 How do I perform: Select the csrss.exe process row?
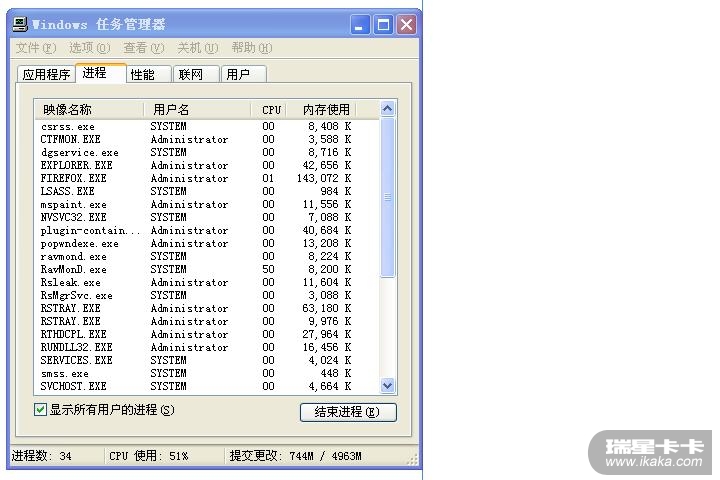[207, 126]
